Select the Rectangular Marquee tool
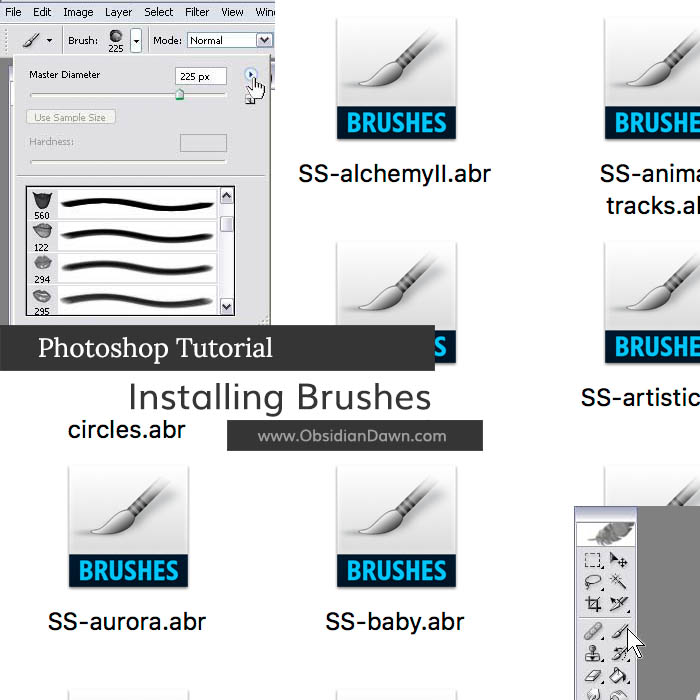The height and width of the screenshot is (700, 700). click(x=592, y=560)
